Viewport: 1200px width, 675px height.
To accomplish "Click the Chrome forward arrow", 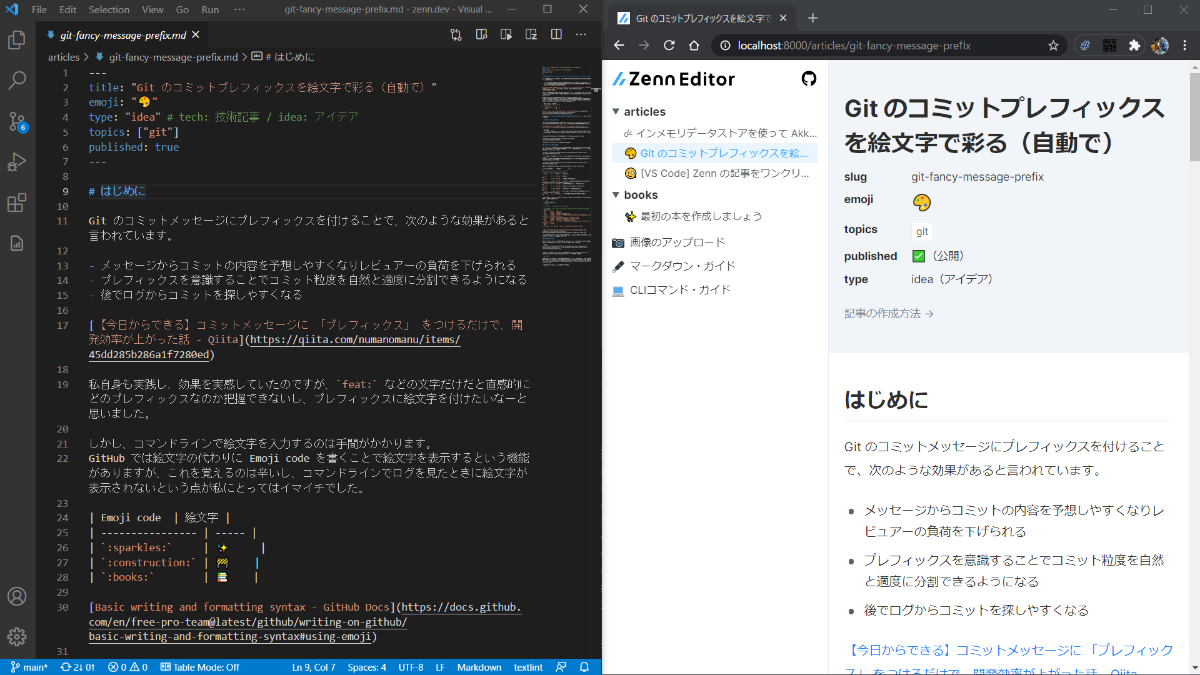I will (644, 45).
